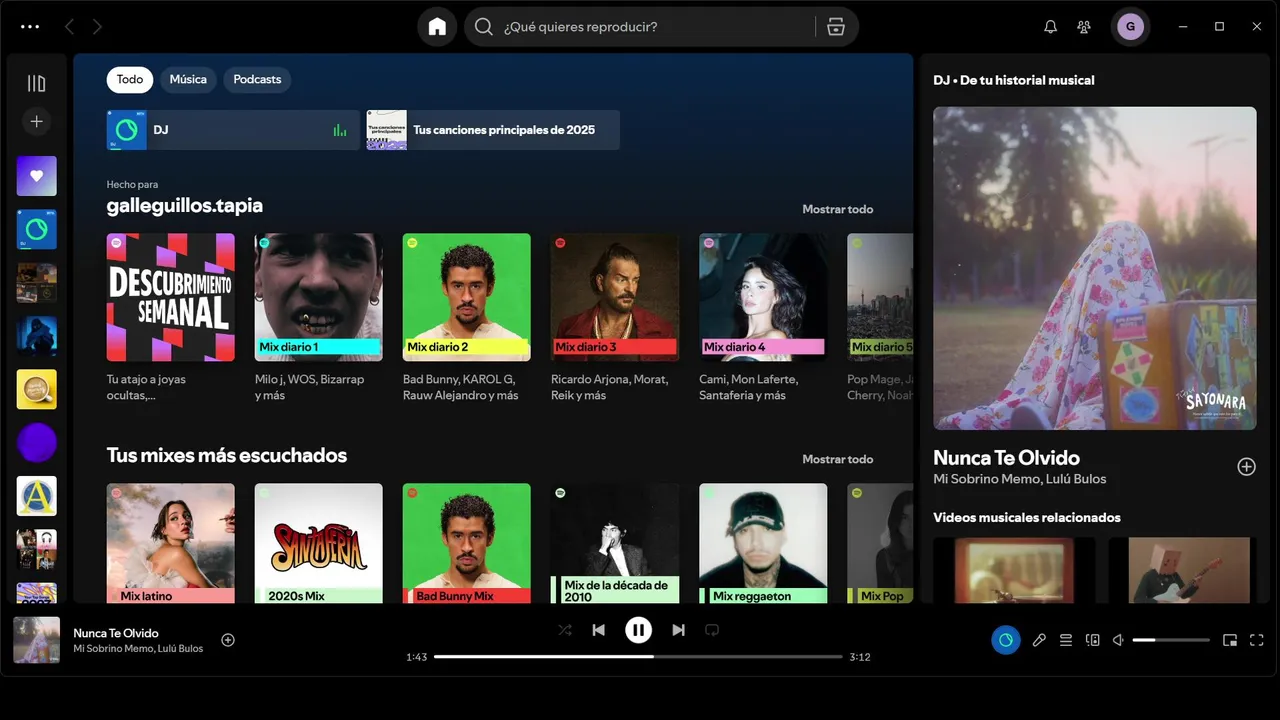Screen dimensions: 1280x720
Task: Click the player bar album thumbnail
Action: coord(37,640)
